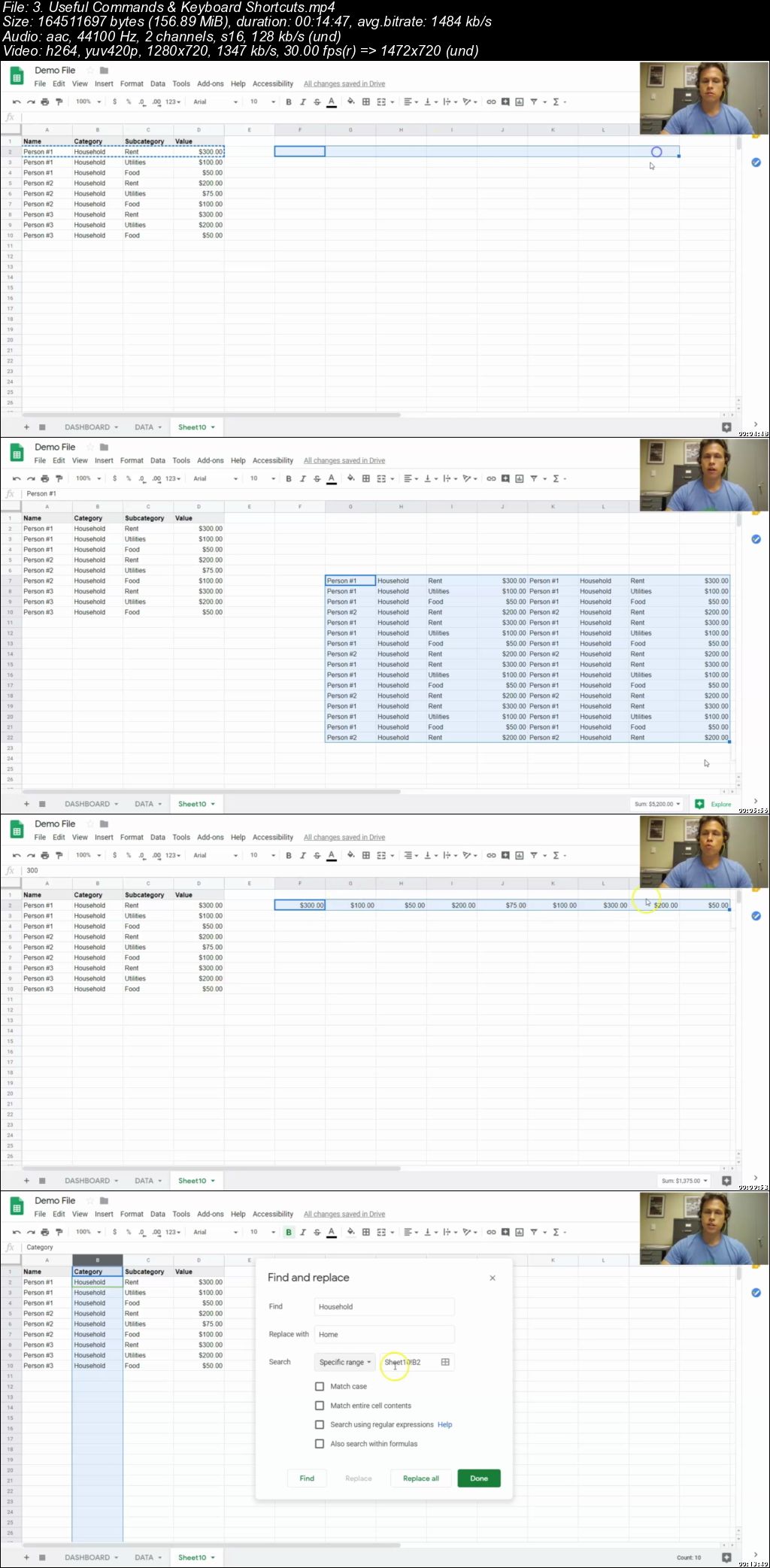
Task: Click highlighted Bold button in bottom frame toolbar
Action: (x=289, y=1233)
